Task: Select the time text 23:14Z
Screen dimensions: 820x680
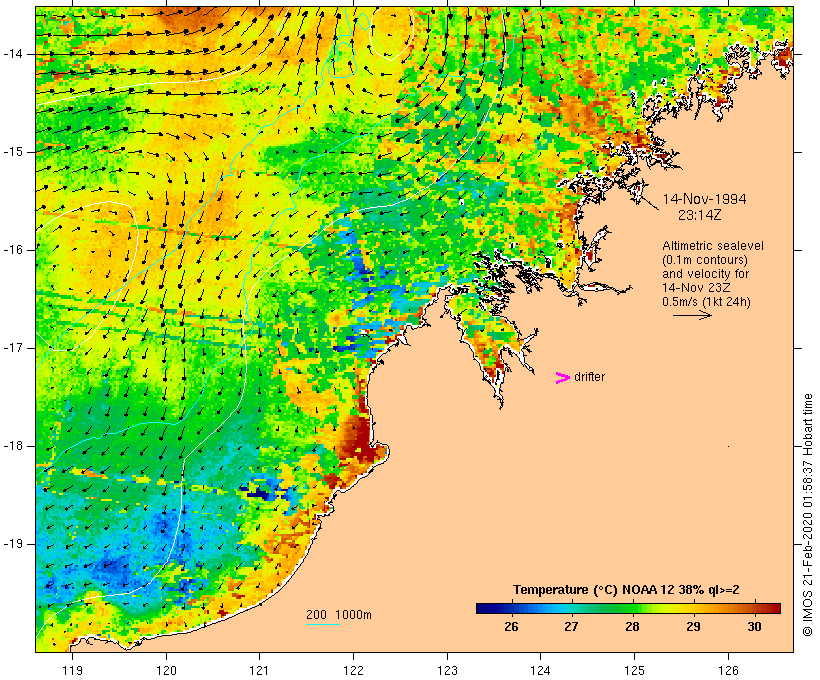Action: (699, 215)
